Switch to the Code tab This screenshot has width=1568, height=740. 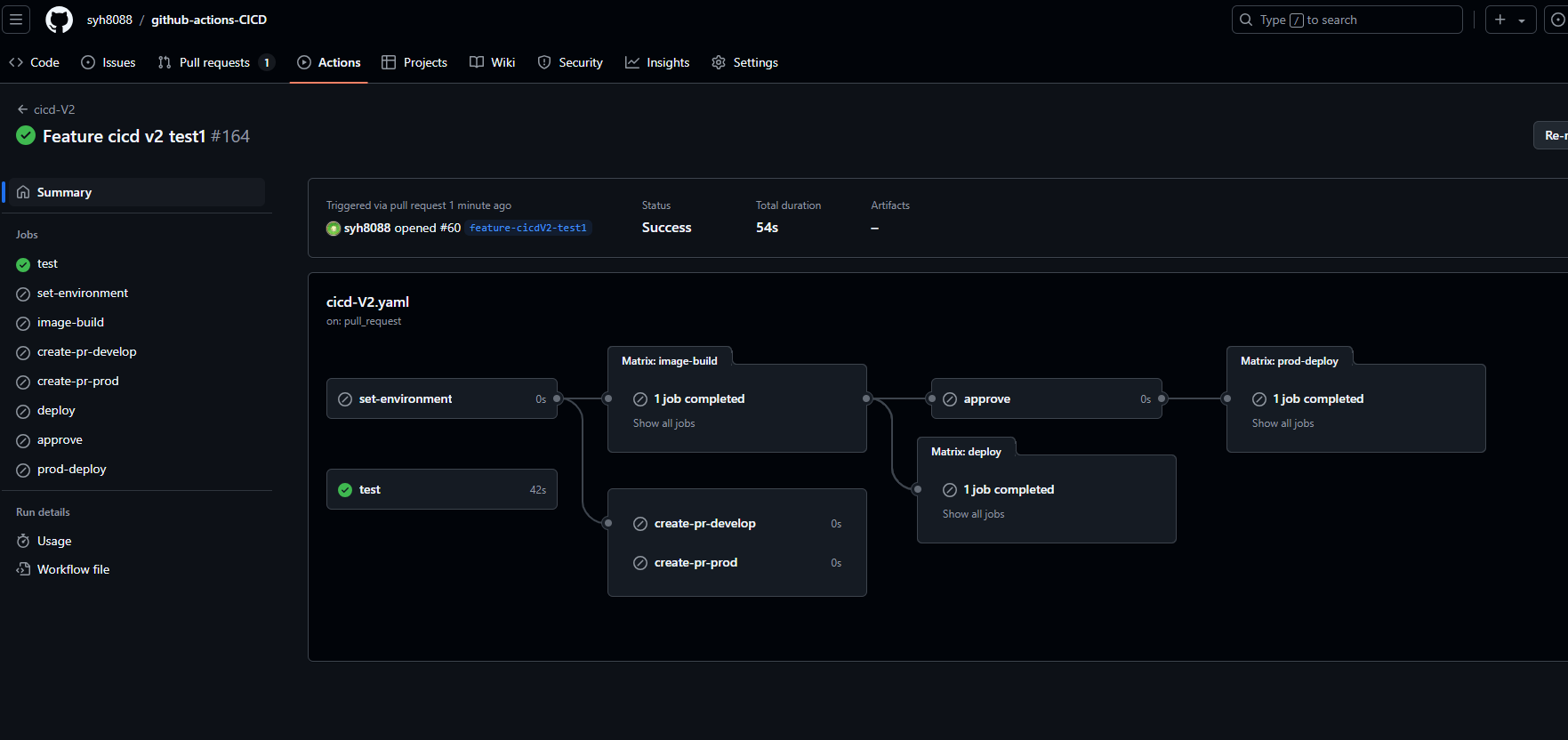click(34, 62)
